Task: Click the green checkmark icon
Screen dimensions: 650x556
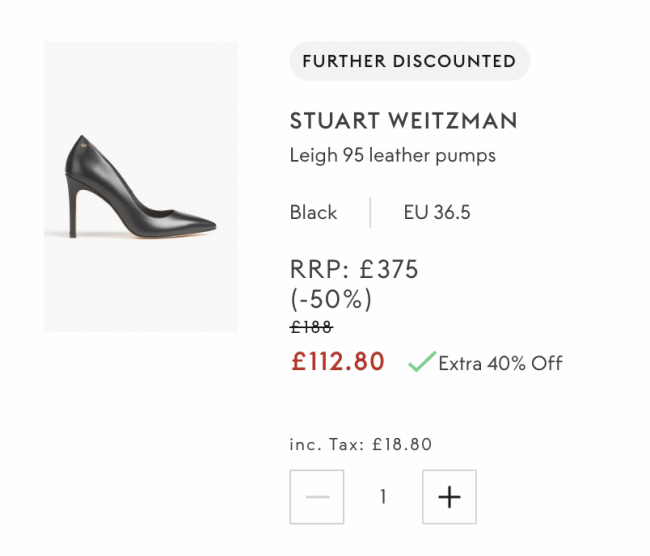Action: (422, 361)
